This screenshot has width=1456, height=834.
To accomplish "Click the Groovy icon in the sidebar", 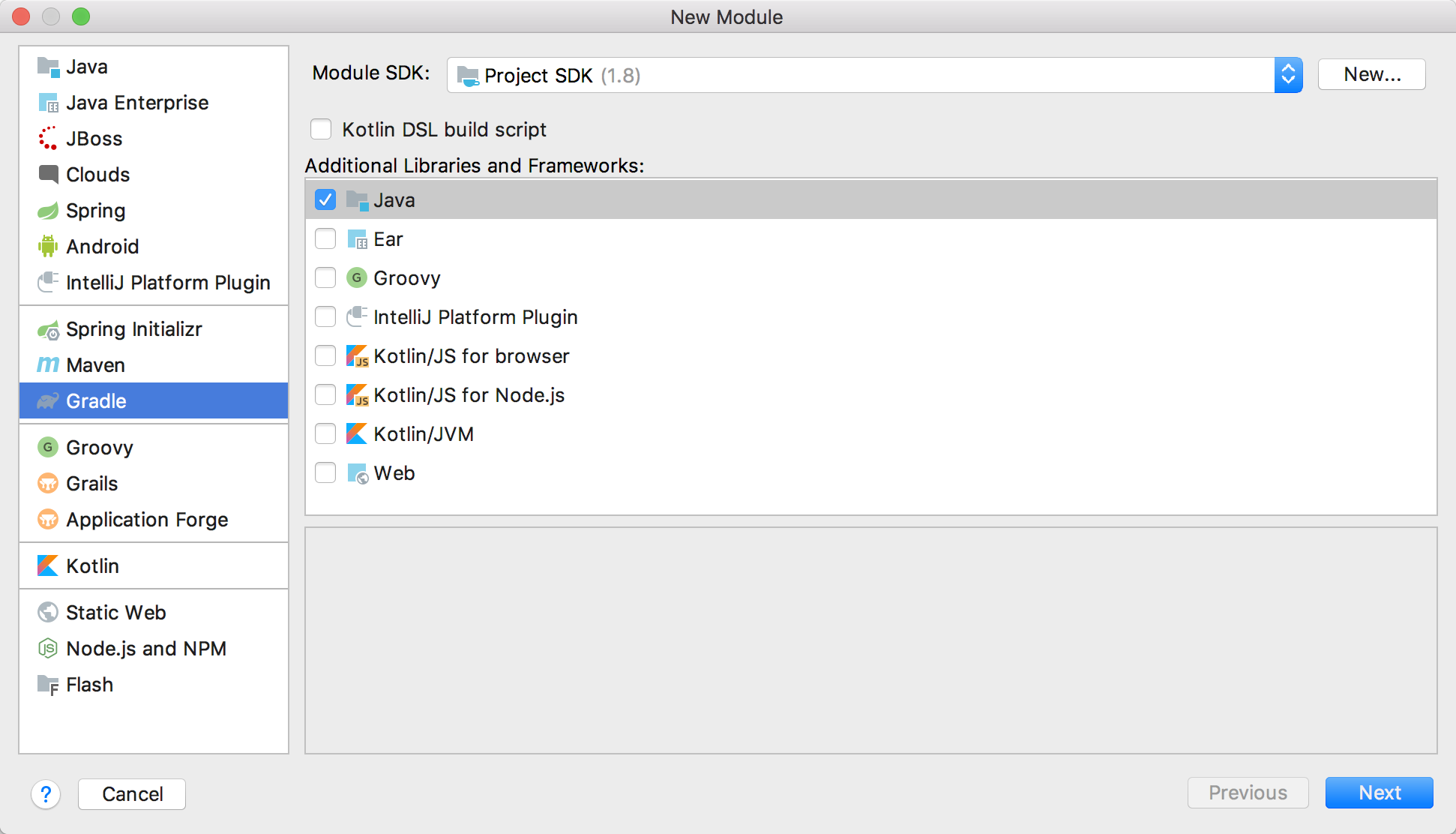I will (48, 448).
